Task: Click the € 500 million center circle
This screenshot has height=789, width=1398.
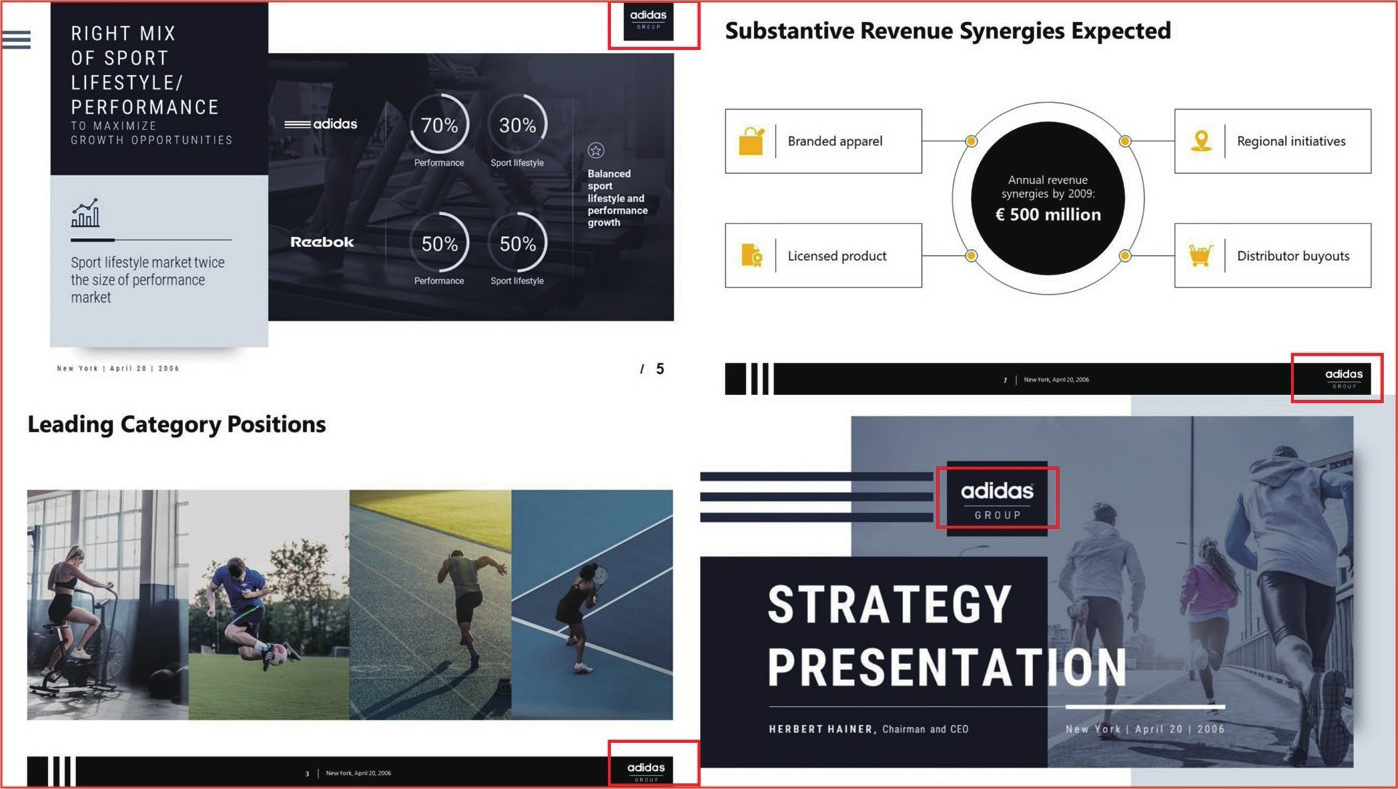Action: click(x=1048, y=199)
